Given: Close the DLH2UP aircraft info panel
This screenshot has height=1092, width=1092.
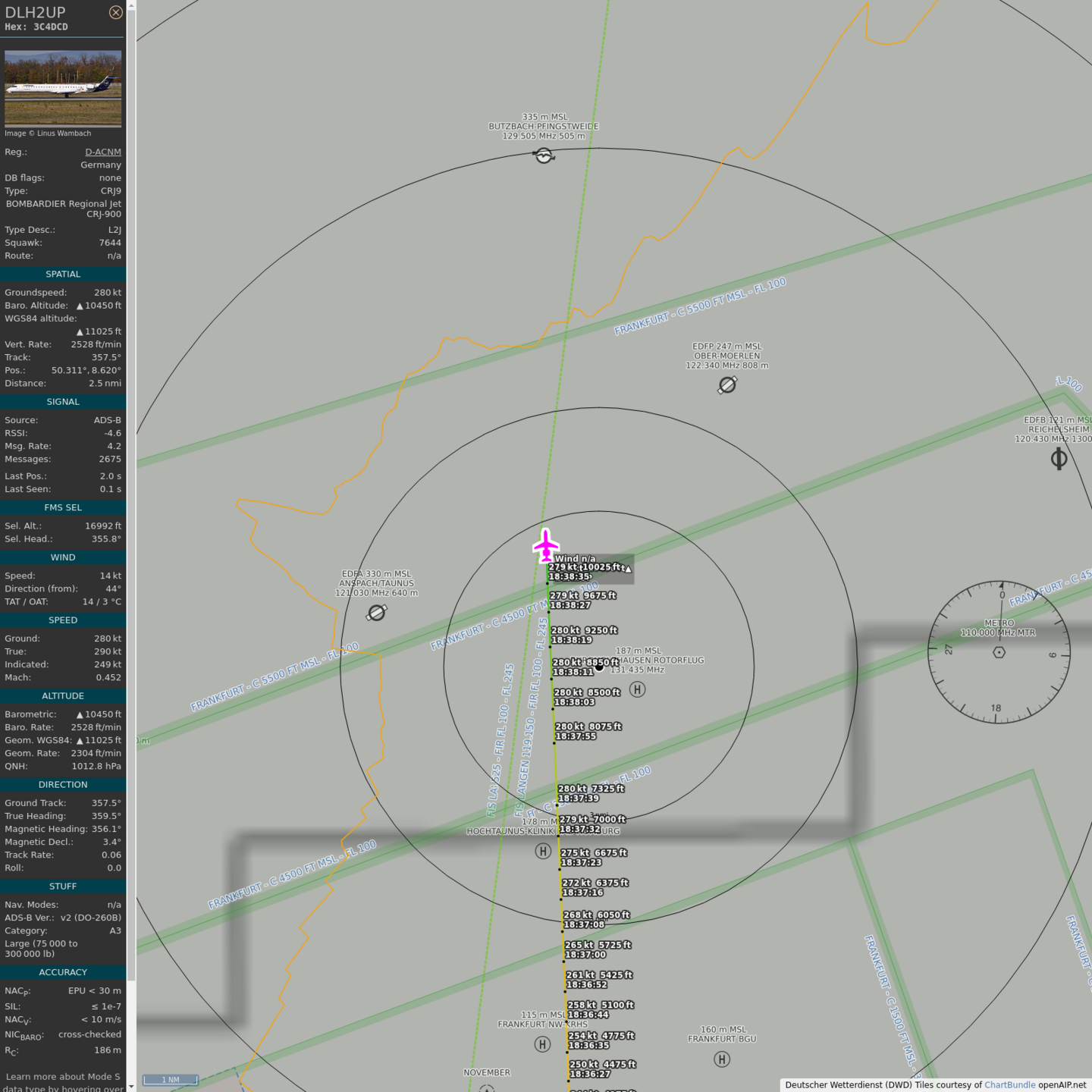Looking at the screenshot, I should pos(115,12).
